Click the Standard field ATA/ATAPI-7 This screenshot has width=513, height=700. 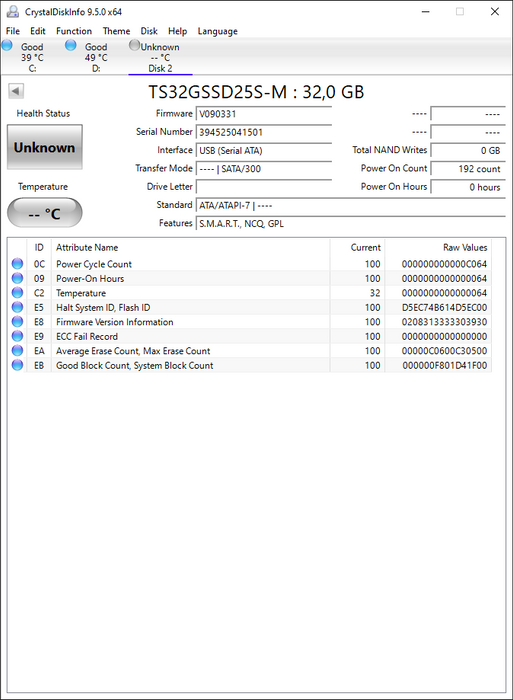coord(350,205)
